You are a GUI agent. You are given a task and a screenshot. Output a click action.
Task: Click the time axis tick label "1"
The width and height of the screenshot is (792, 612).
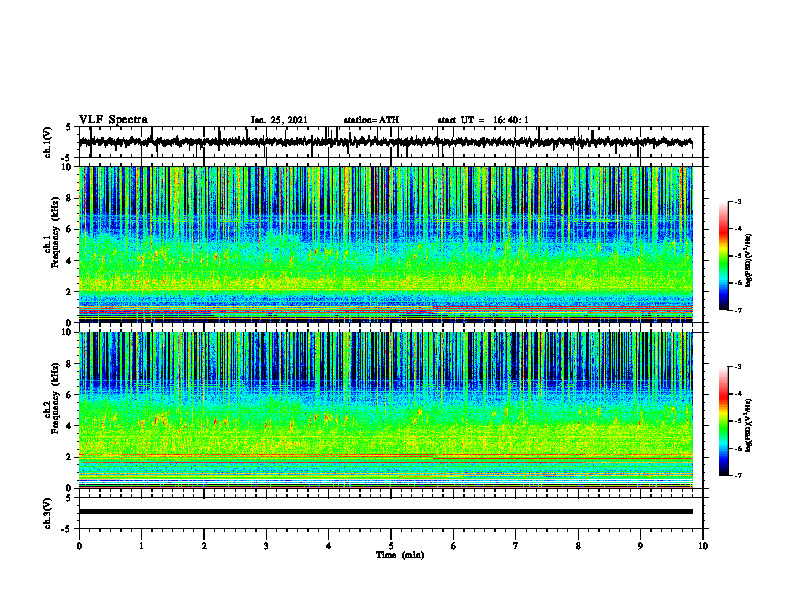coord(141,546)
